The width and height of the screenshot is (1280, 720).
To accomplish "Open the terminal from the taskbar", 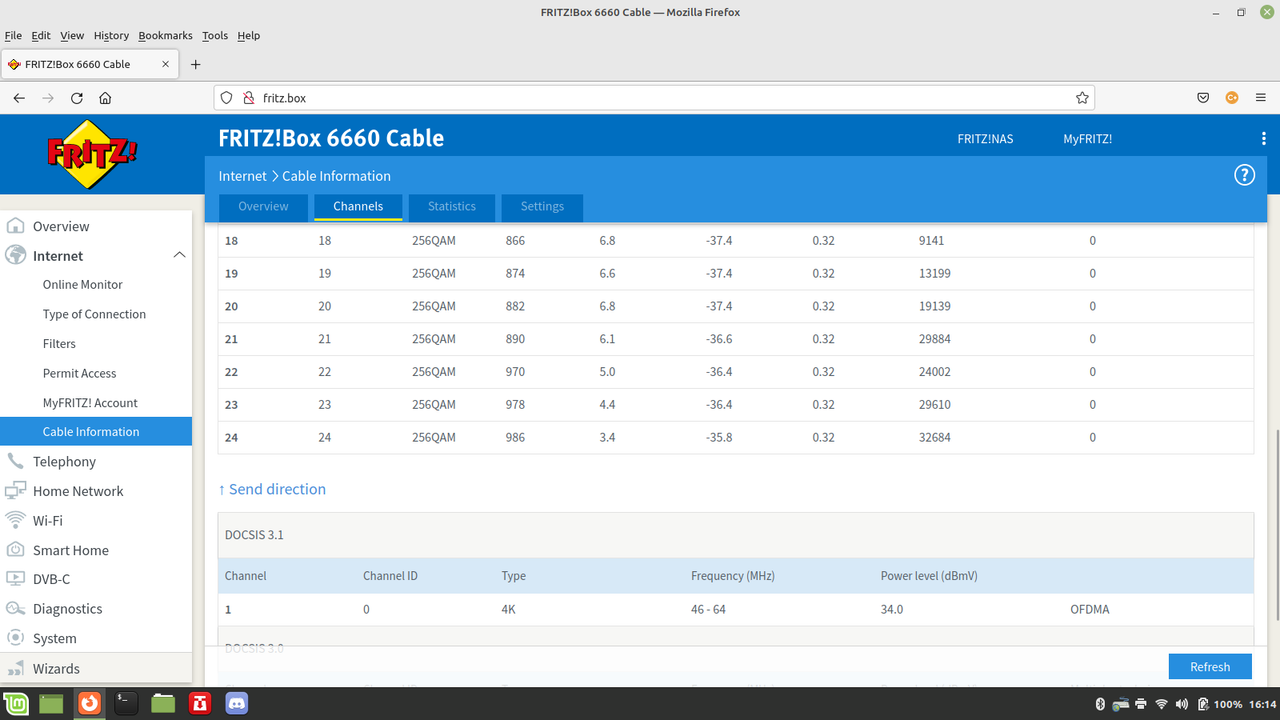I will (125, 704).
